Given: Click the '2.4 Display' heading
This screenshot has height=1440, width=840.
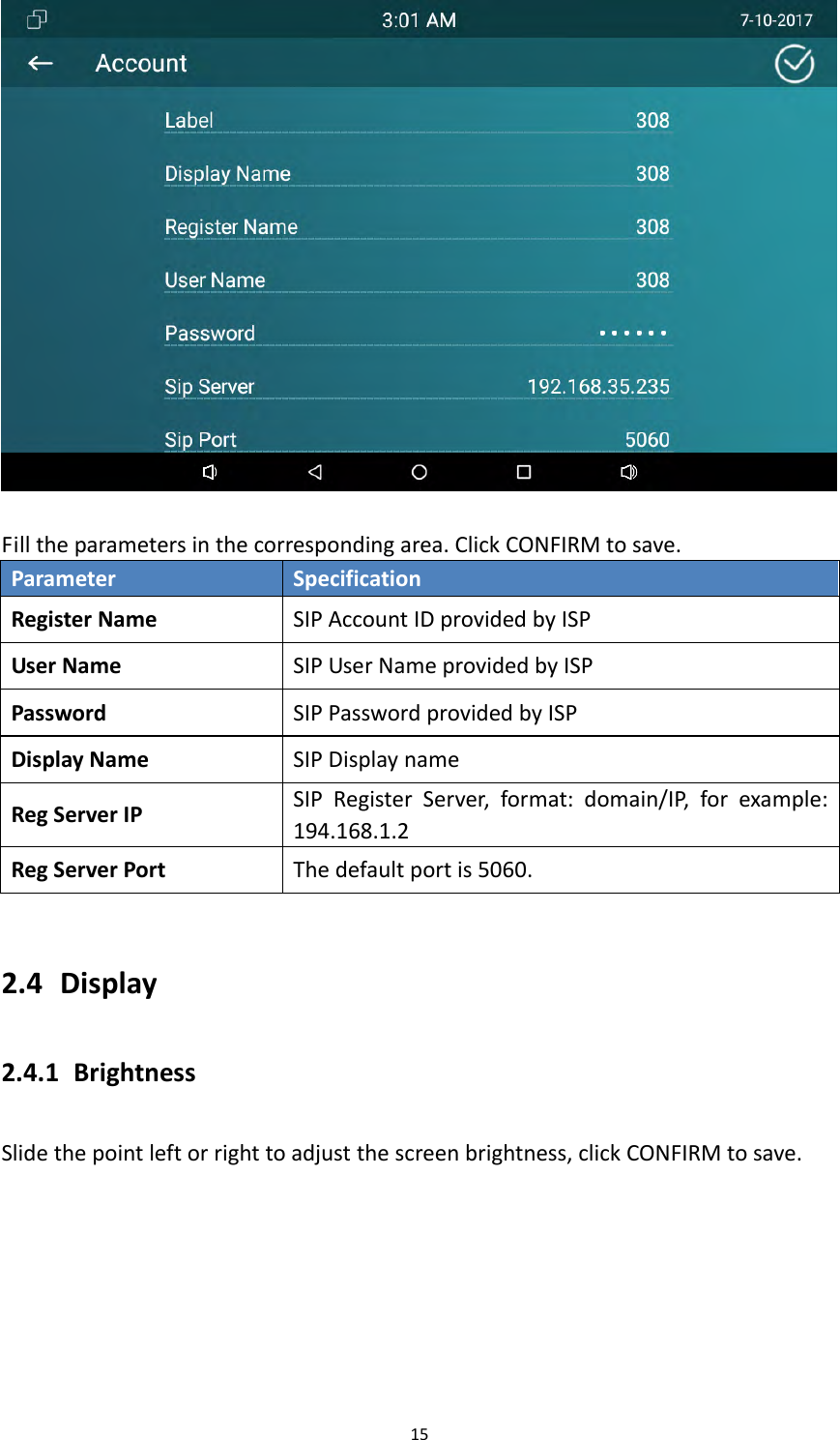Looking at the screenshot, I should pyautogui.click(x=79, y=984).
